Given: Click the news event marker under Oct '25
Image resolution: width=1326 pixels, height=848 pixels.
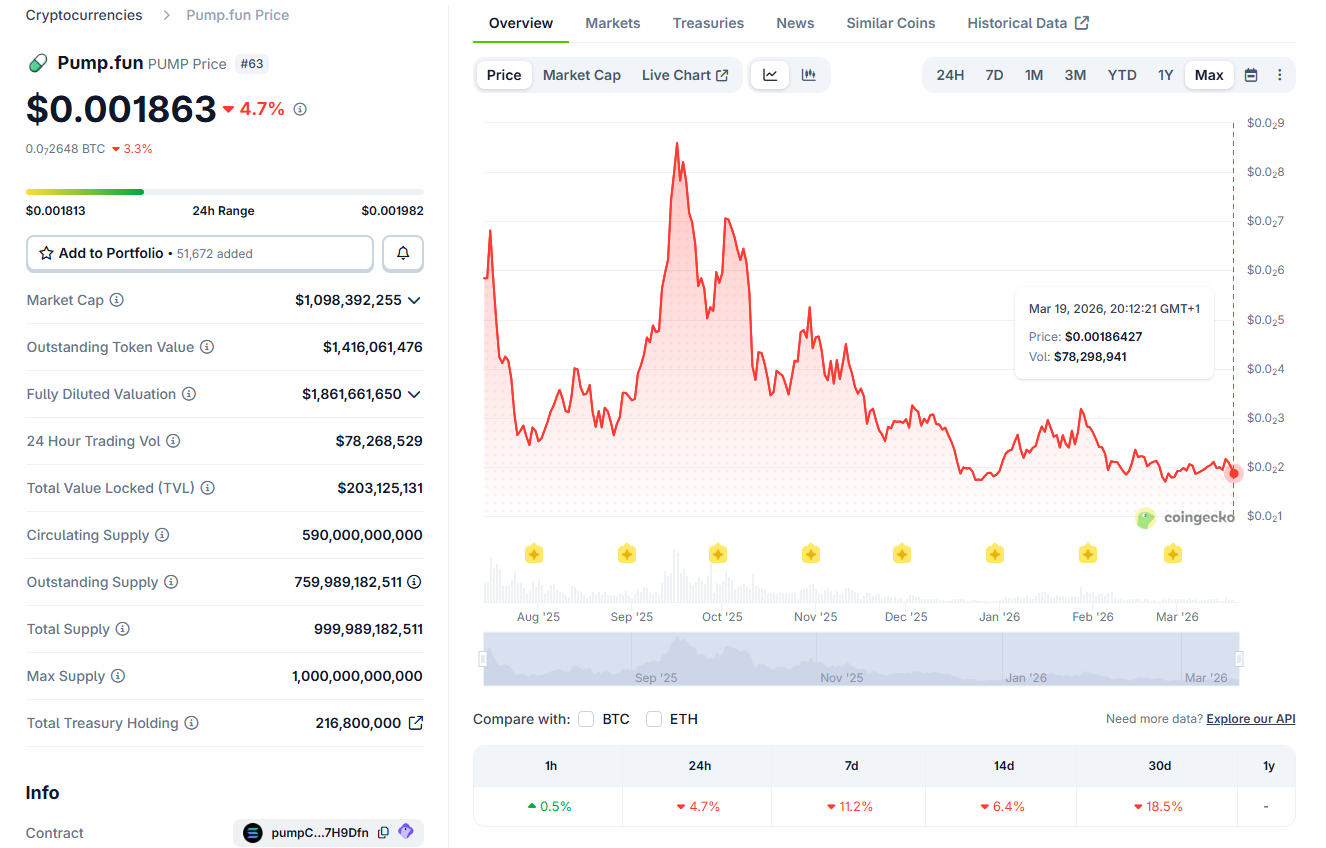Looking at the screenshot, I should click(x=717, y=554).
